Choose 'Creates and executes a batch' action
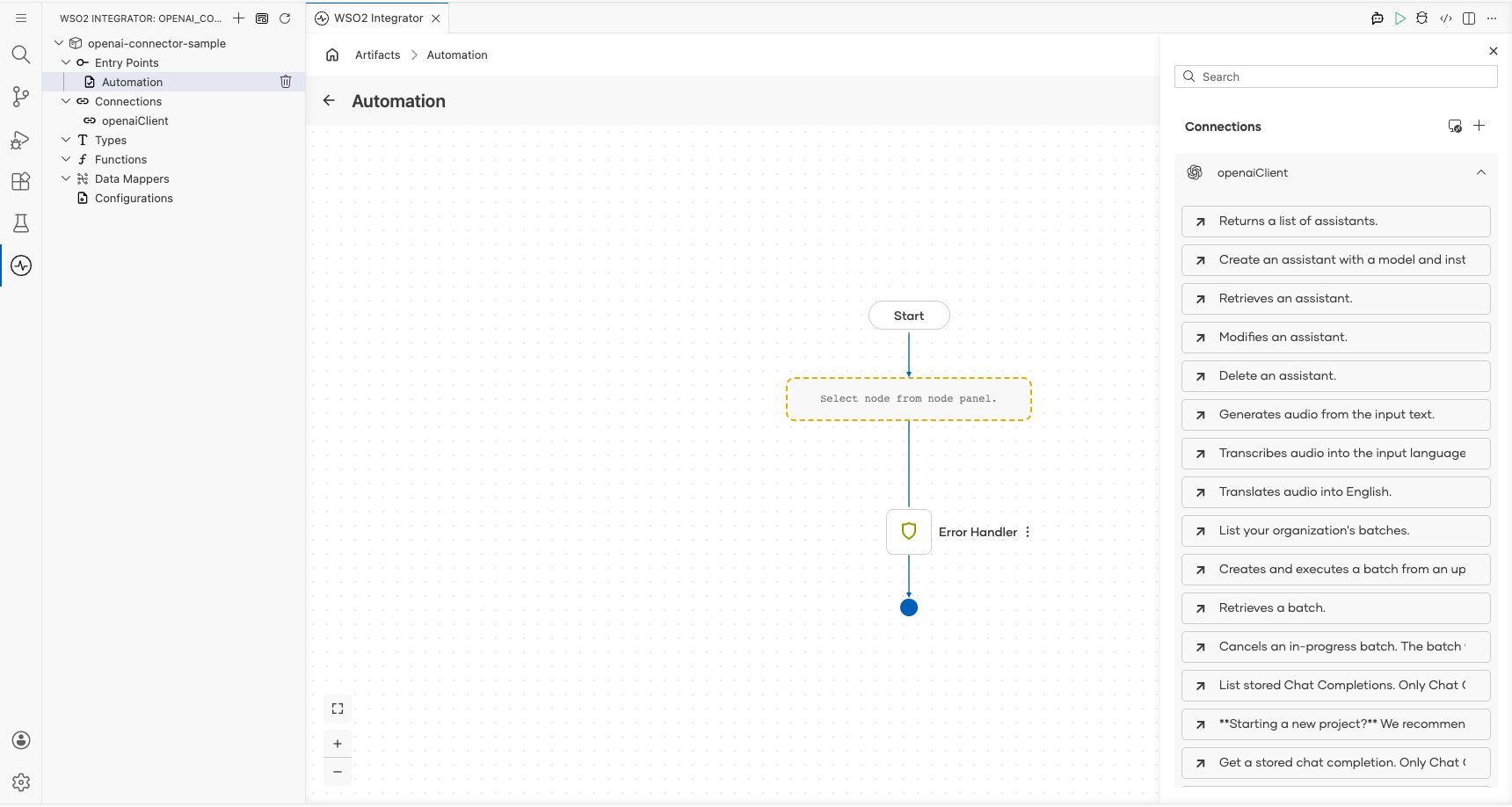 pyautogui.click(x=1336, y=570)
